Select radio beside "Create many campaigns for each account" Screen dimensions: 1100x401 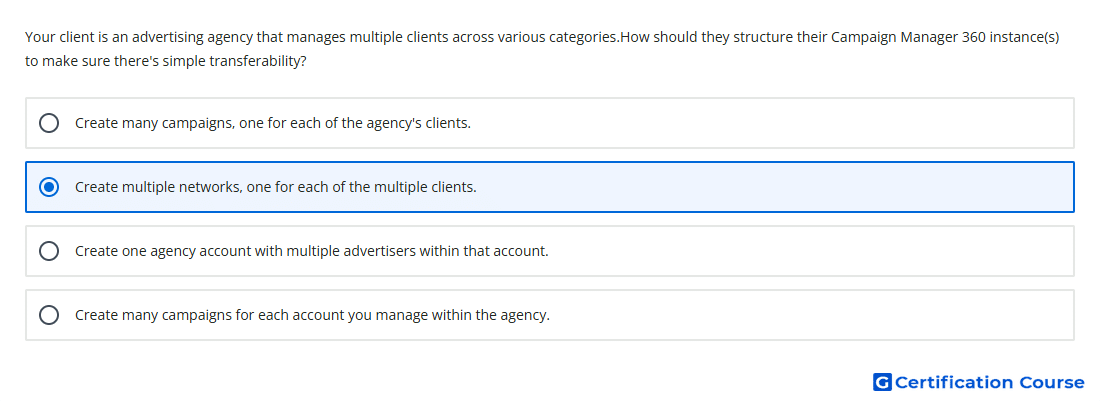tap(49, 315)
